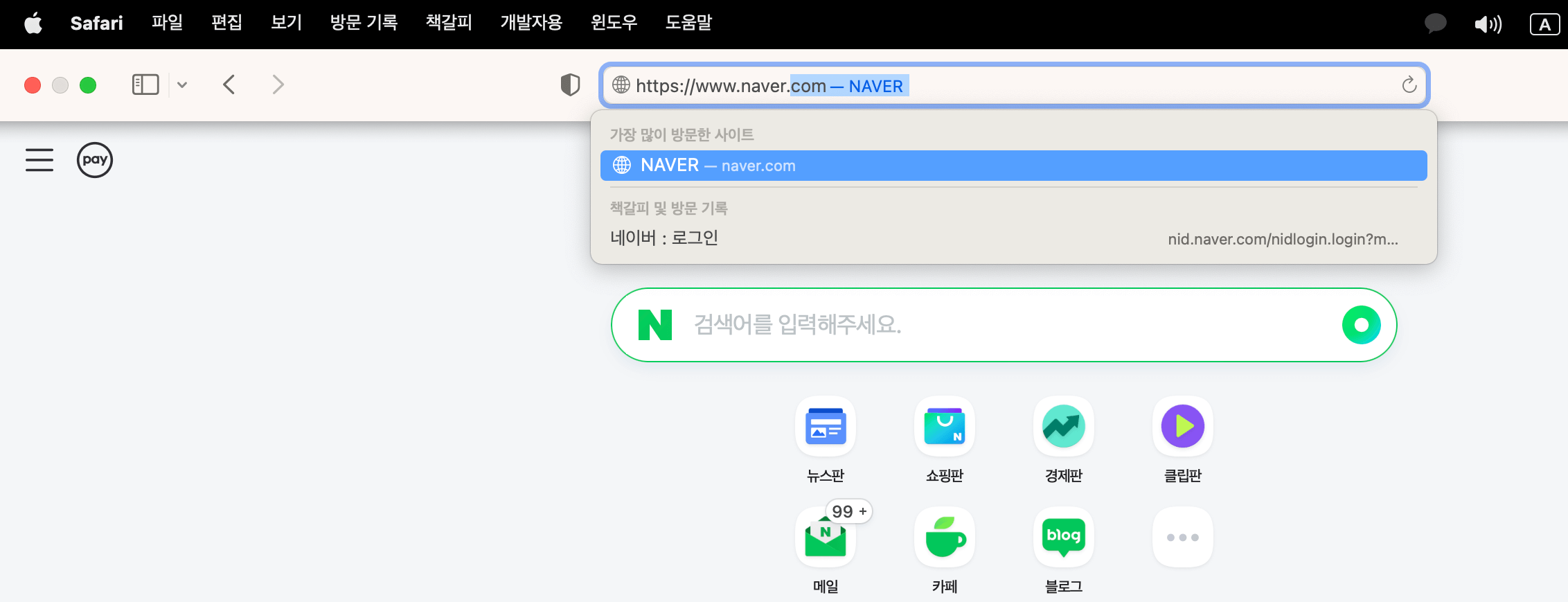Click the 99+ mail badge
The image size is (1568, 602).
pos(849,511)
